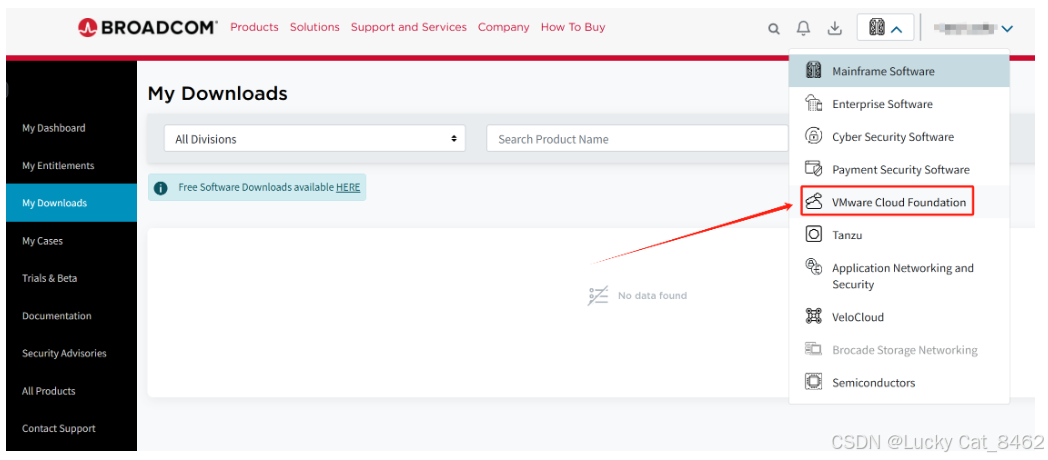Click the HERE free downloads link

[x=348, y=188]
